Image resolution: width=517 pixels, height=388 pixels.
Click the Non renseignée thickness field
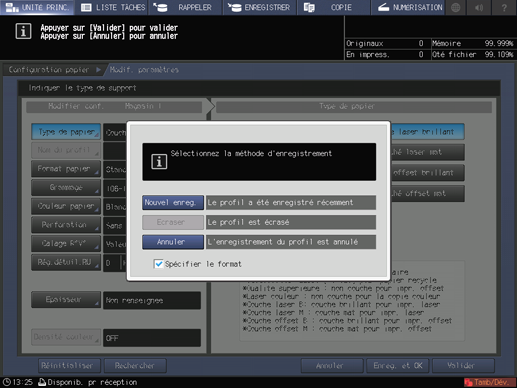(x=152, y=301)
